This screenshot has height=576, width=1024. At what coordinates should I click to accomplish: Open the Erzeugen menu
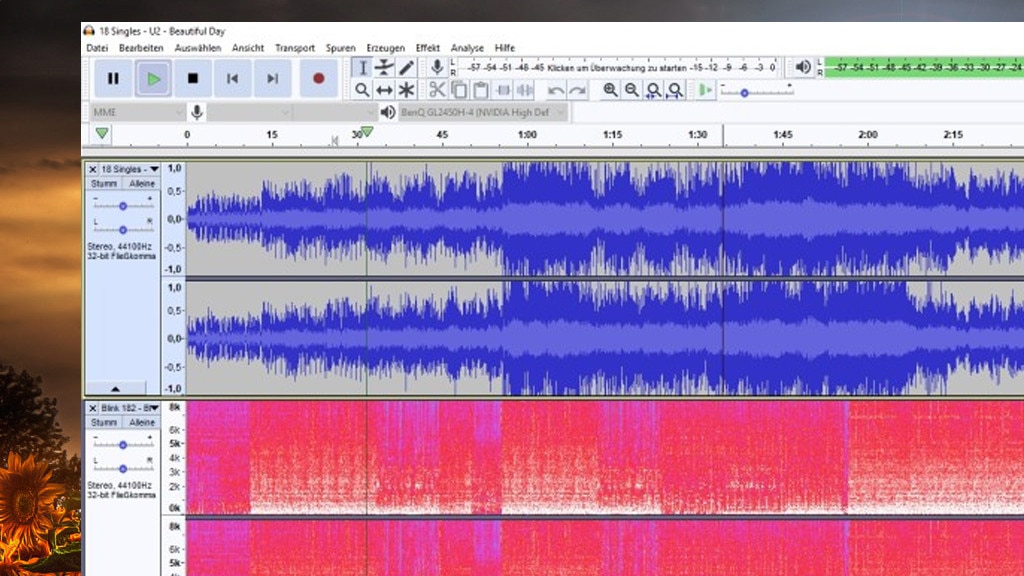[x=385, y=48]
